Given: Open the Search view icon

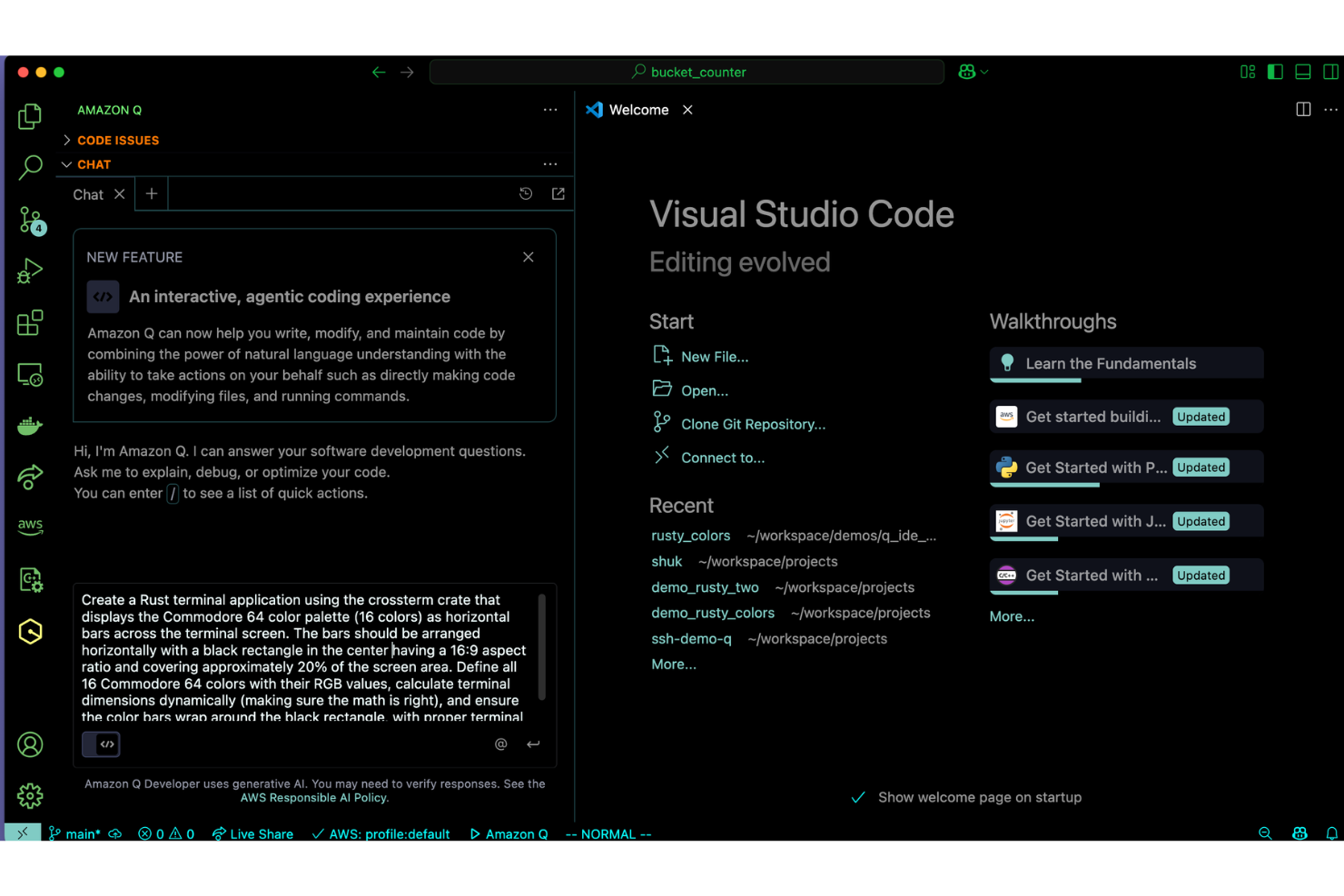Looking at the screenshot, I should [30, 167].
